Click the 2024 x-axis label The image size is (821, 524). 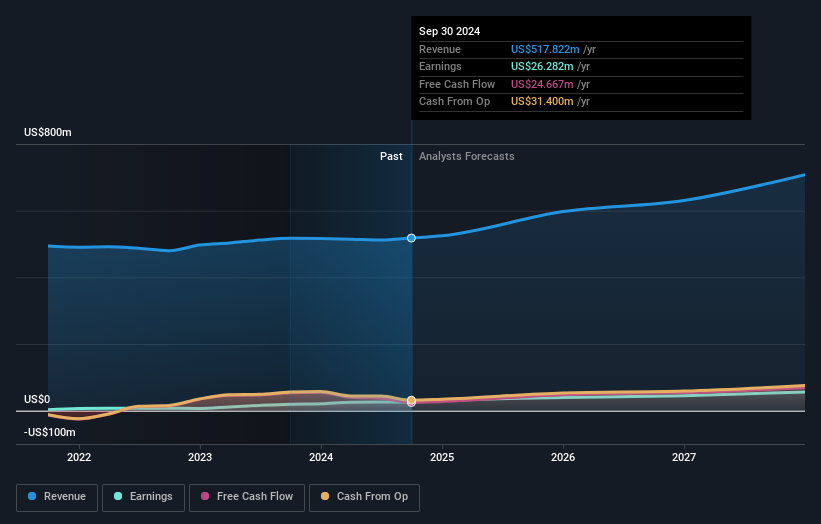[x=321, y=457]
